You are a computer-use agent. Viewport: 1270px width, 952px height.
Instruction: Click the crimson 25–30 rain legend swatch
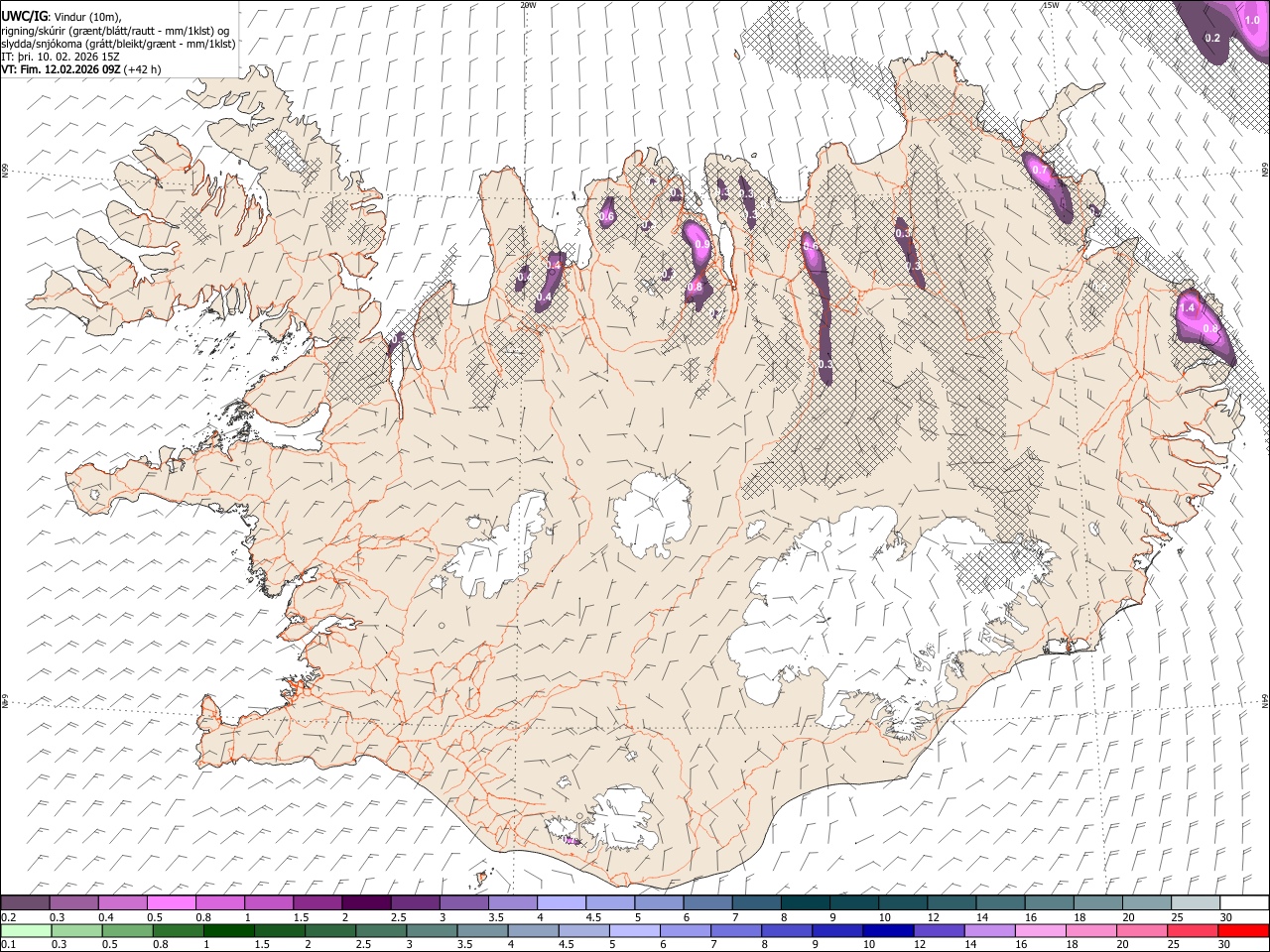pos(1192,930)
